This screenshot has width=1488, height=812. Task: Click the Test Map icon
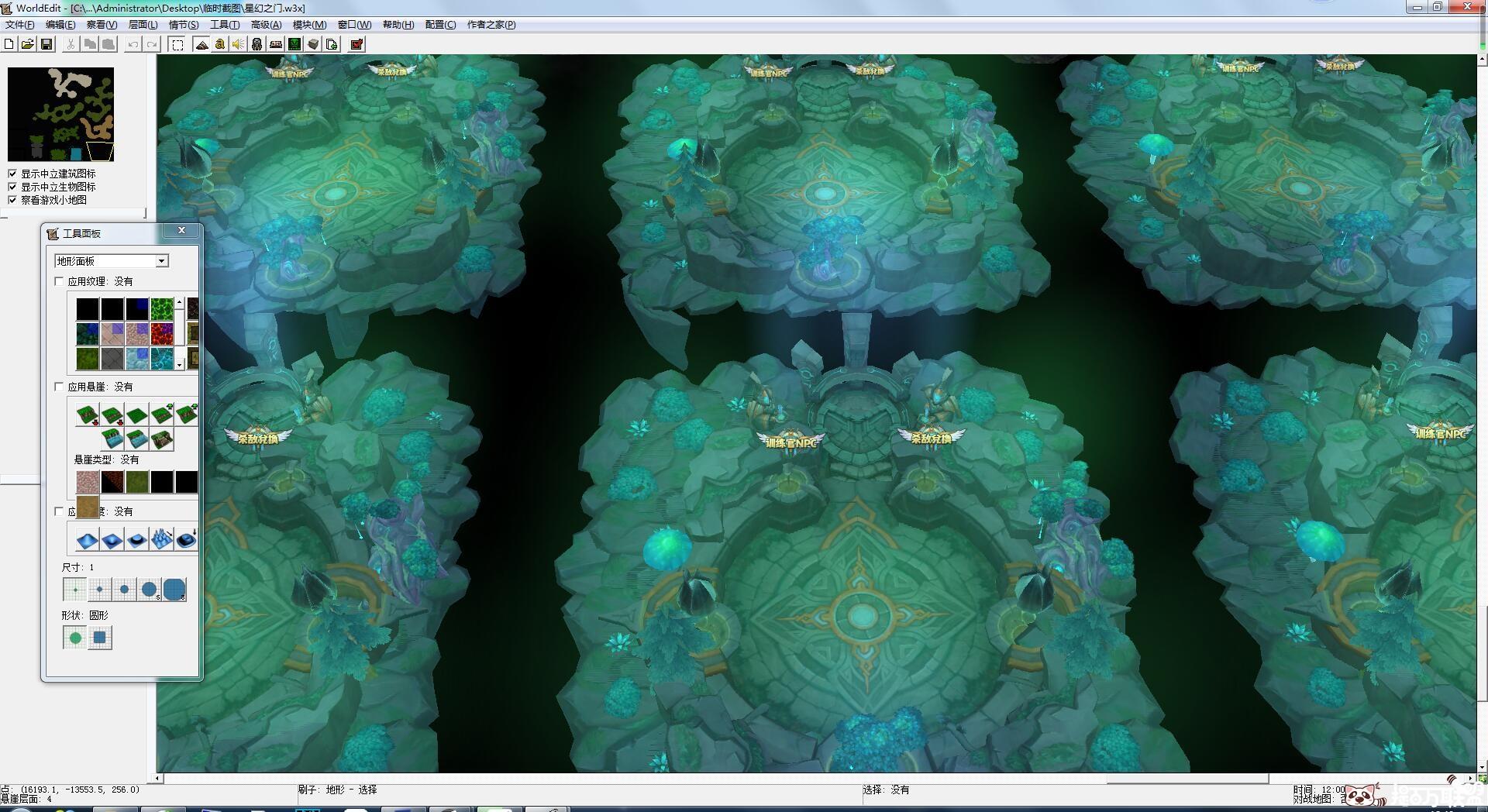click(x=356, y=44)
